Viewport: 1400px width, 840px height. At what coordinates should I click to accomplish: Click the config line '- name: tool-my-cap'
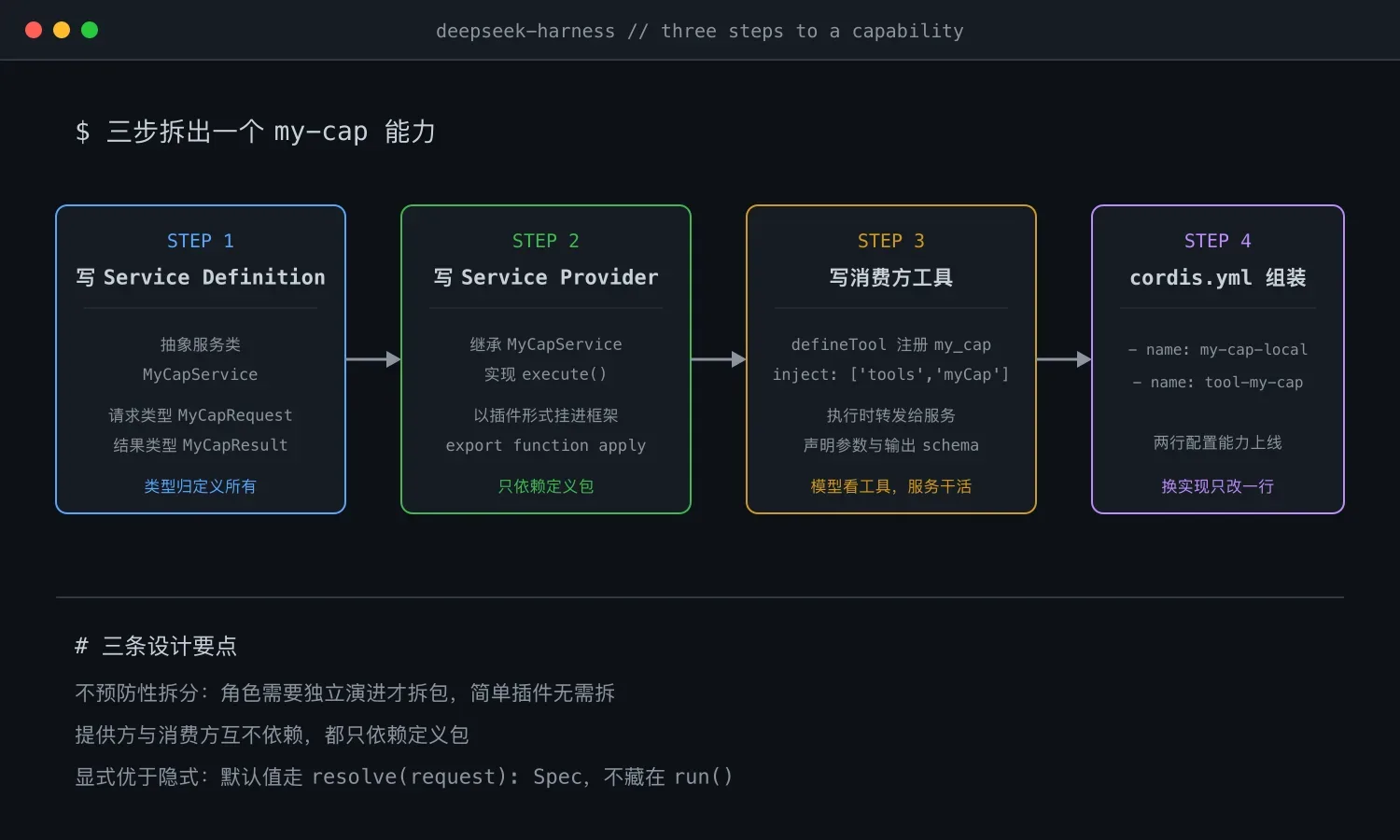[x=1218, y=383]
